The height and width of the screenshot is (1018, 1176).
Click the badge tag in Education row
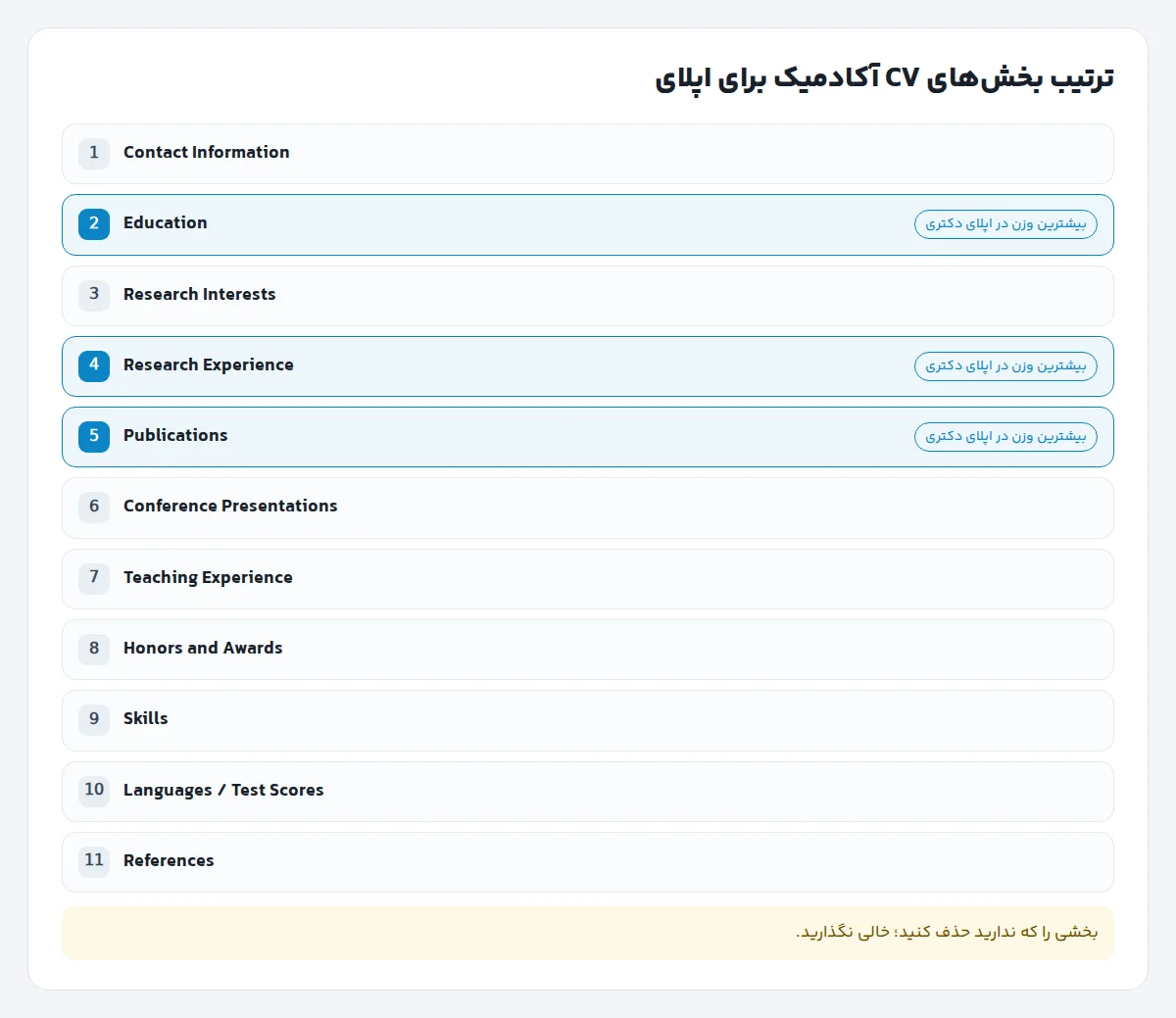1005,224
